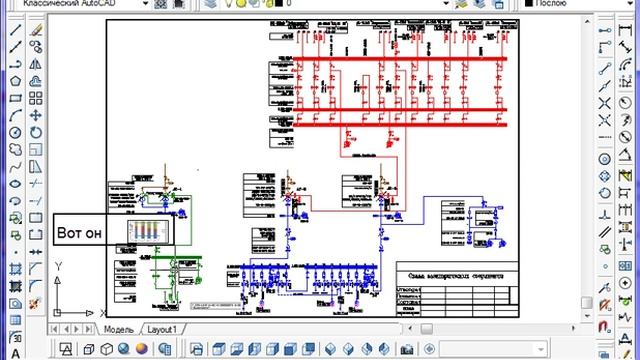Click the horizontal scrollbar right arrow

pyautogui.click(x=573, y=328)
